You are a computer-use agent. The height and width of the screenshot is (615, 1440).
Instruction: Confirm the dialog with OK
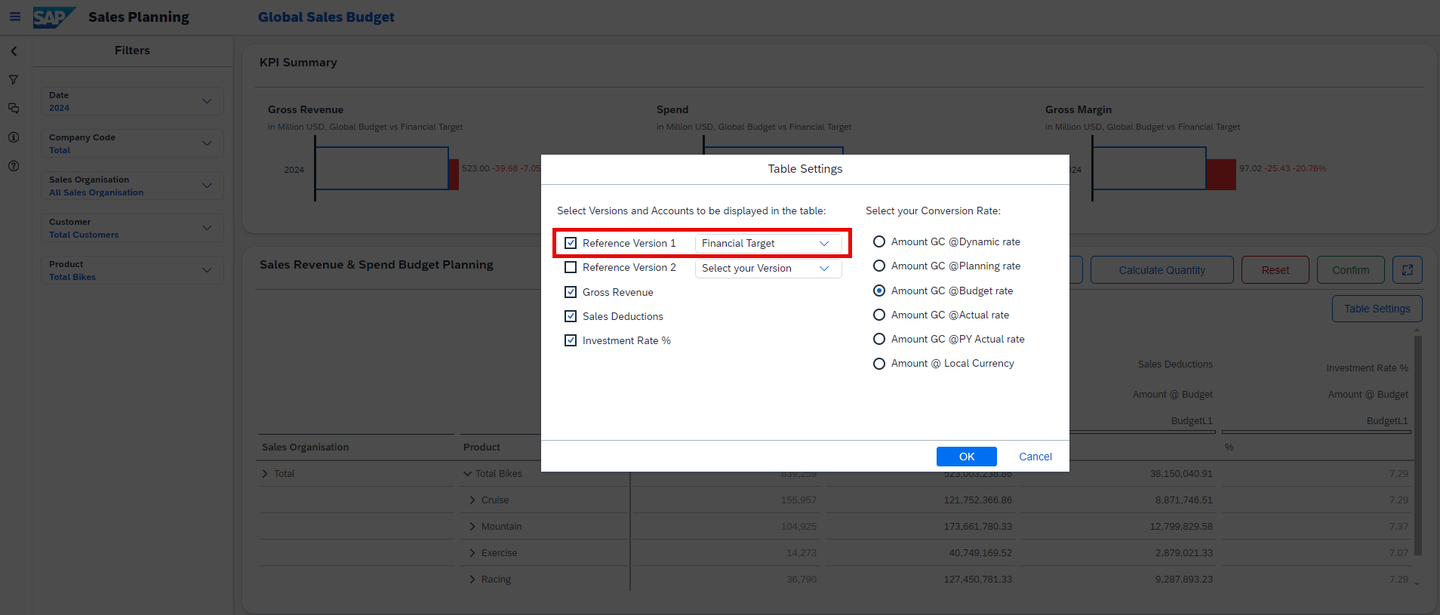tap(966, 456)
